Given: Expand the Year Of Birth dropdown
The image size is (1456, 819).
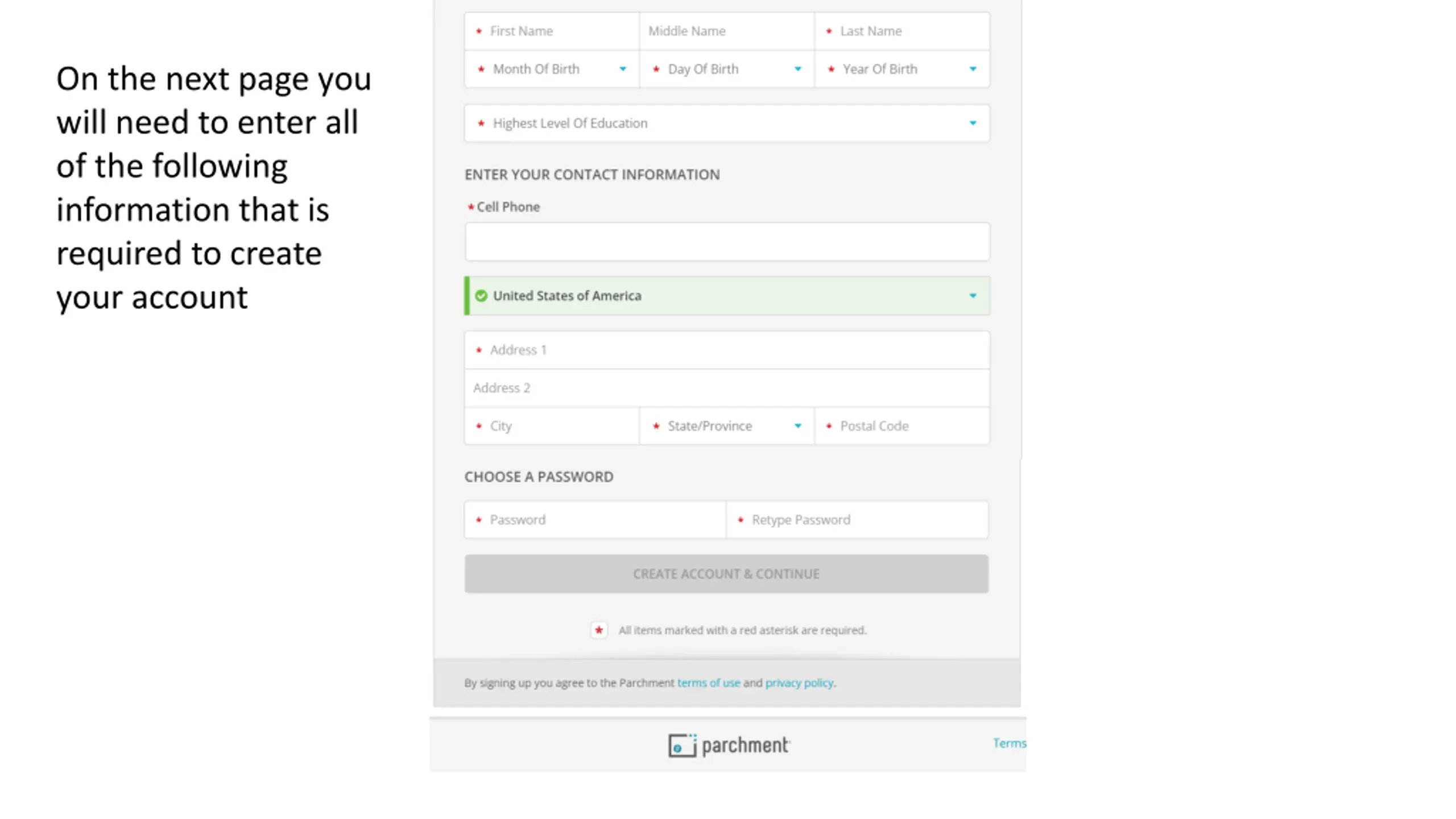Looking at the screenshot, I should tap(902, 69).
